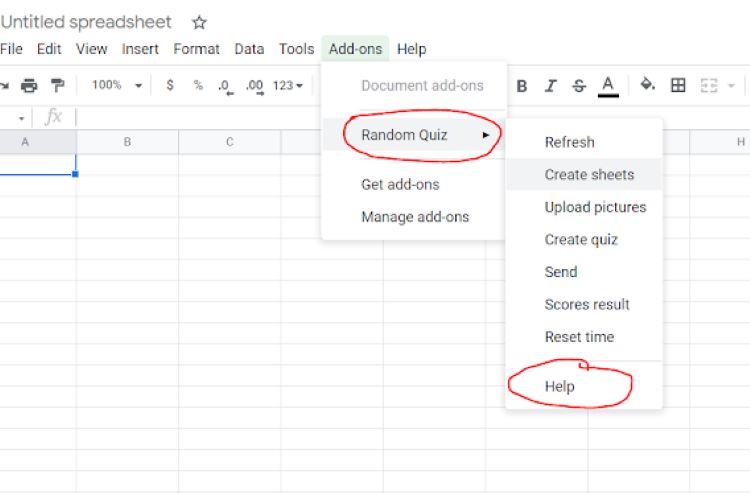This screenshot has width=750, height=494.
Task: Toggle bold formatting
Action: (x=522, y=86)
